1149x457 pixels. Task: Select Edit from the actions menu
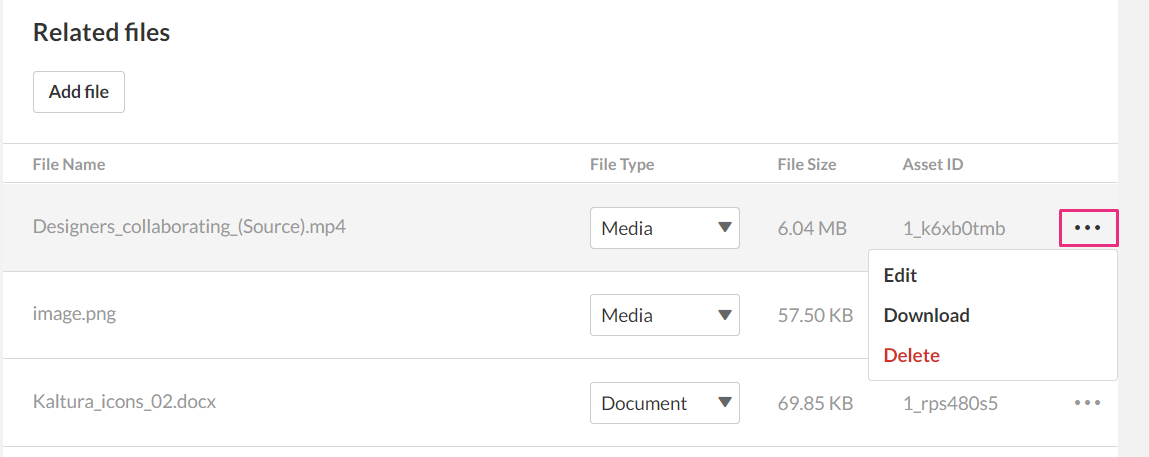[x=901, y=275]
